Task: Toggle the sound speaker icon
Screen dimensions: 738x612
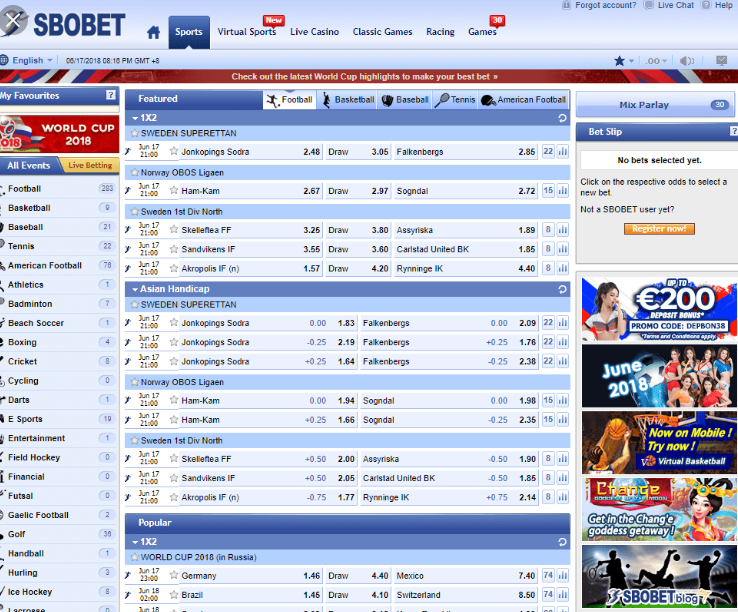Action: click(687, 61)
